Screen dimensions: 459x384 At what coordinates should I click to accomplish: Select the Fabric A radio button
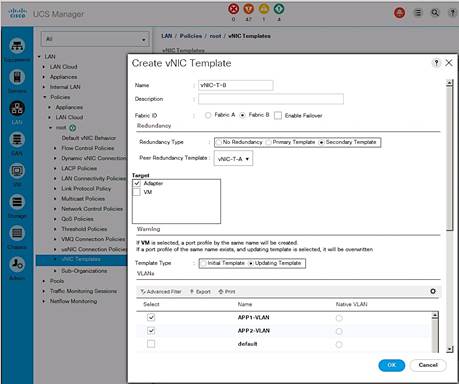(x=208, y=115)
